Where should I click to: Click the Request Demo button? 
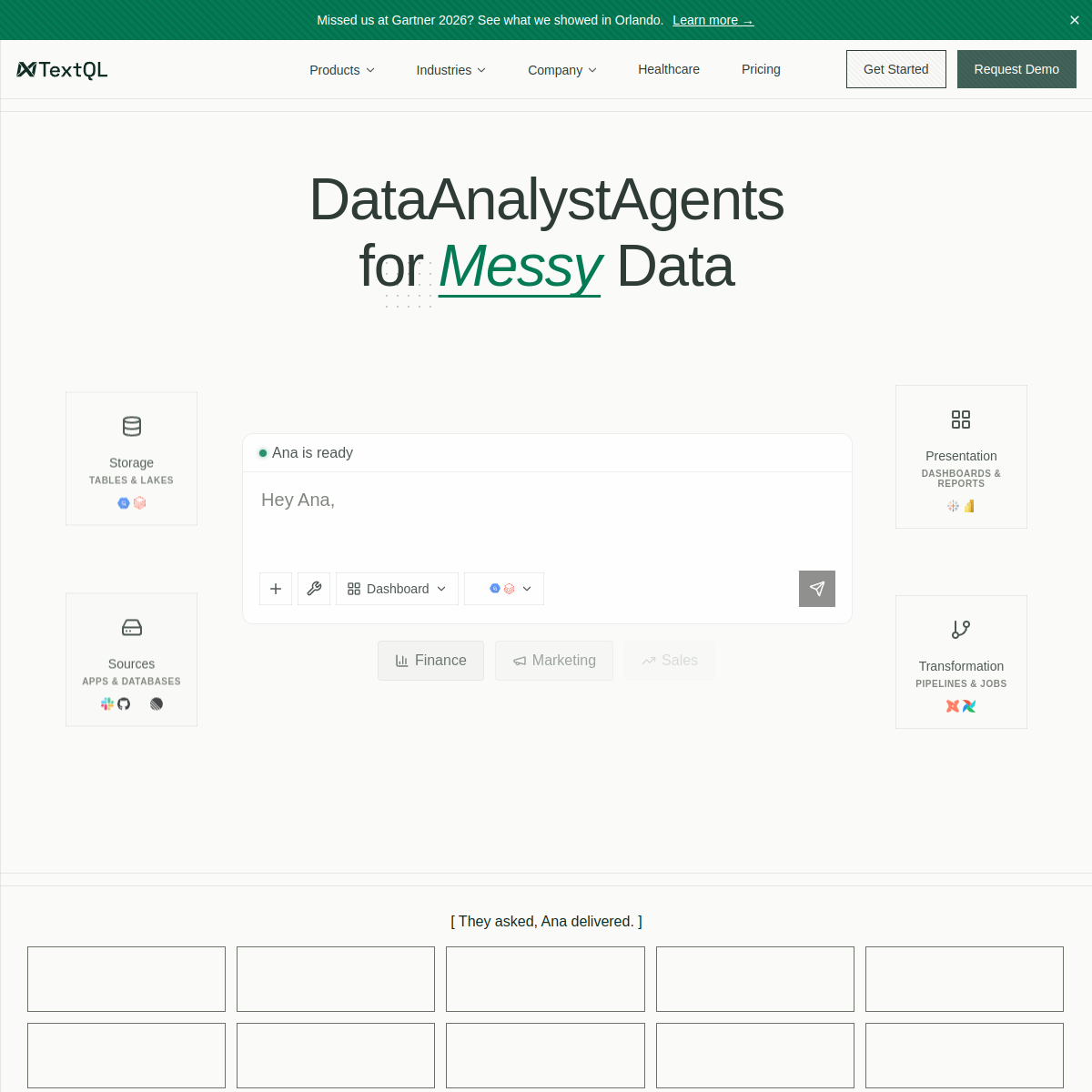1016,69
